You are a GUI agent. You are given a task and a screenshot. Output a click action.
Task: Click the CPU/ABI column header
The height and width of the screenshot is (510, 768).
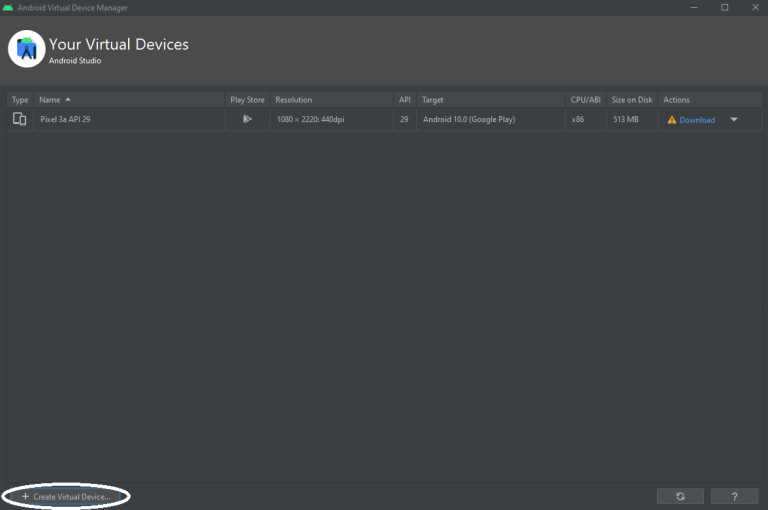585,99
